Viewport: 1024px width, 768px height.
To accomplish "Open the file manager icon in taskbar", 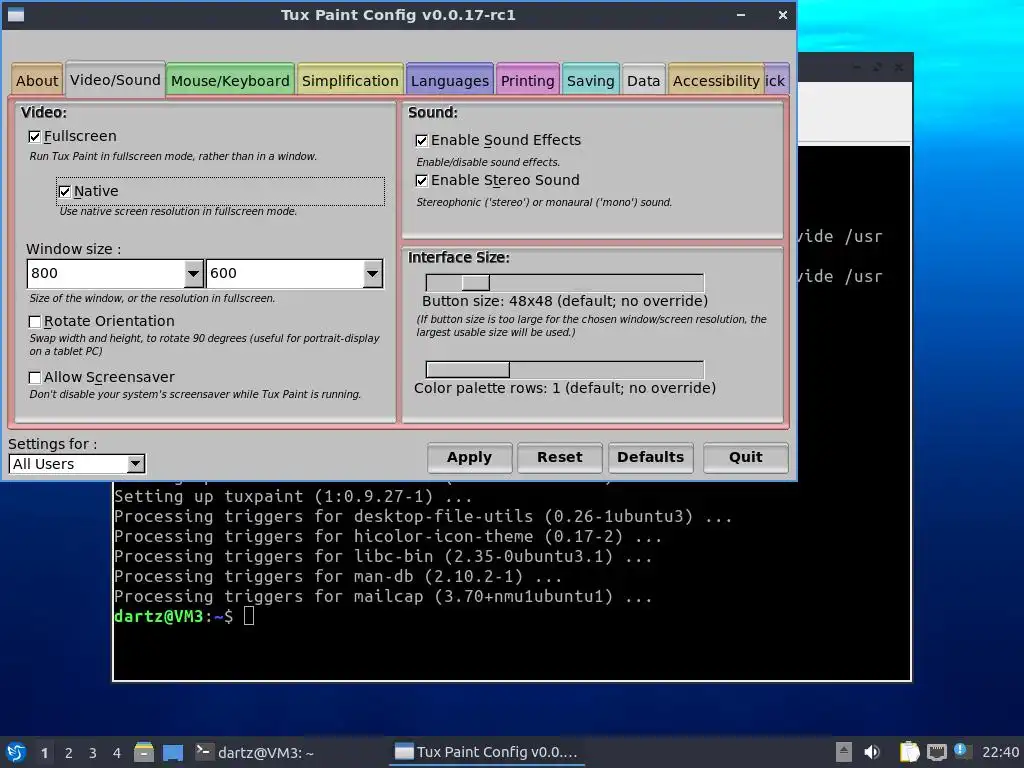I will (144, 752).
